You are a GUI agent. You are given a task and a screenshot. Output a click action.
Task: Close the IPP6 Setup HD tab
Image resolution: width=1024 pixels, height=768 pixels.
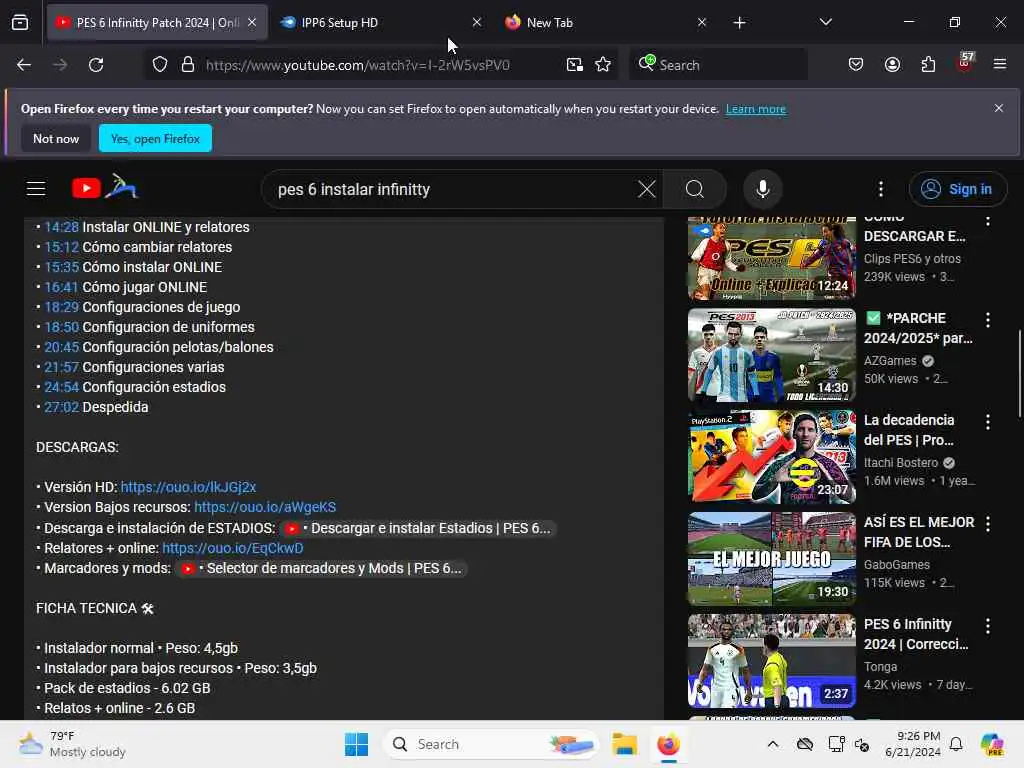point(477,23)
